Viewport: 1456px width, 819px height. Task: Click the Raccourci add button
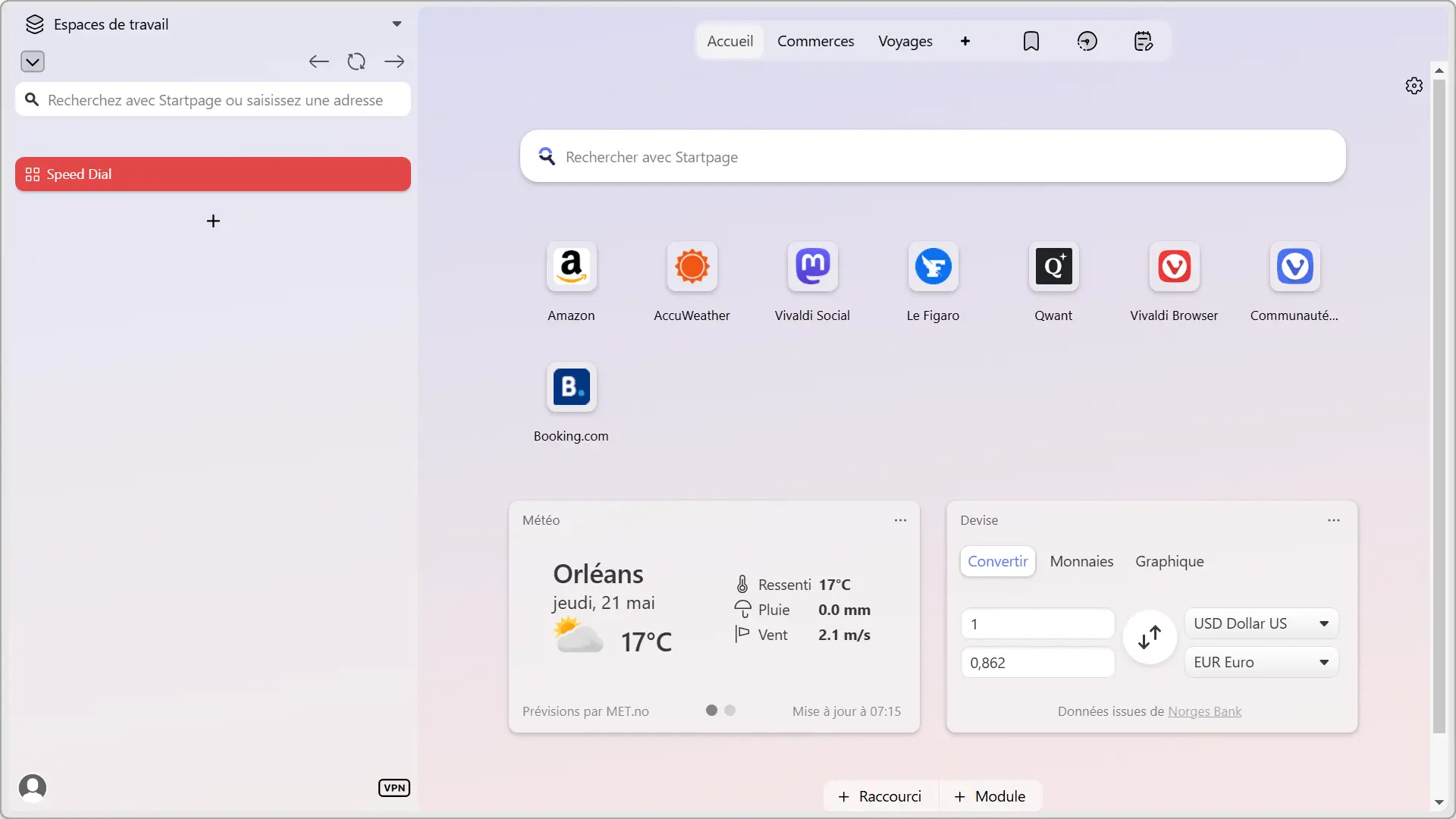(x=880, y=796)
